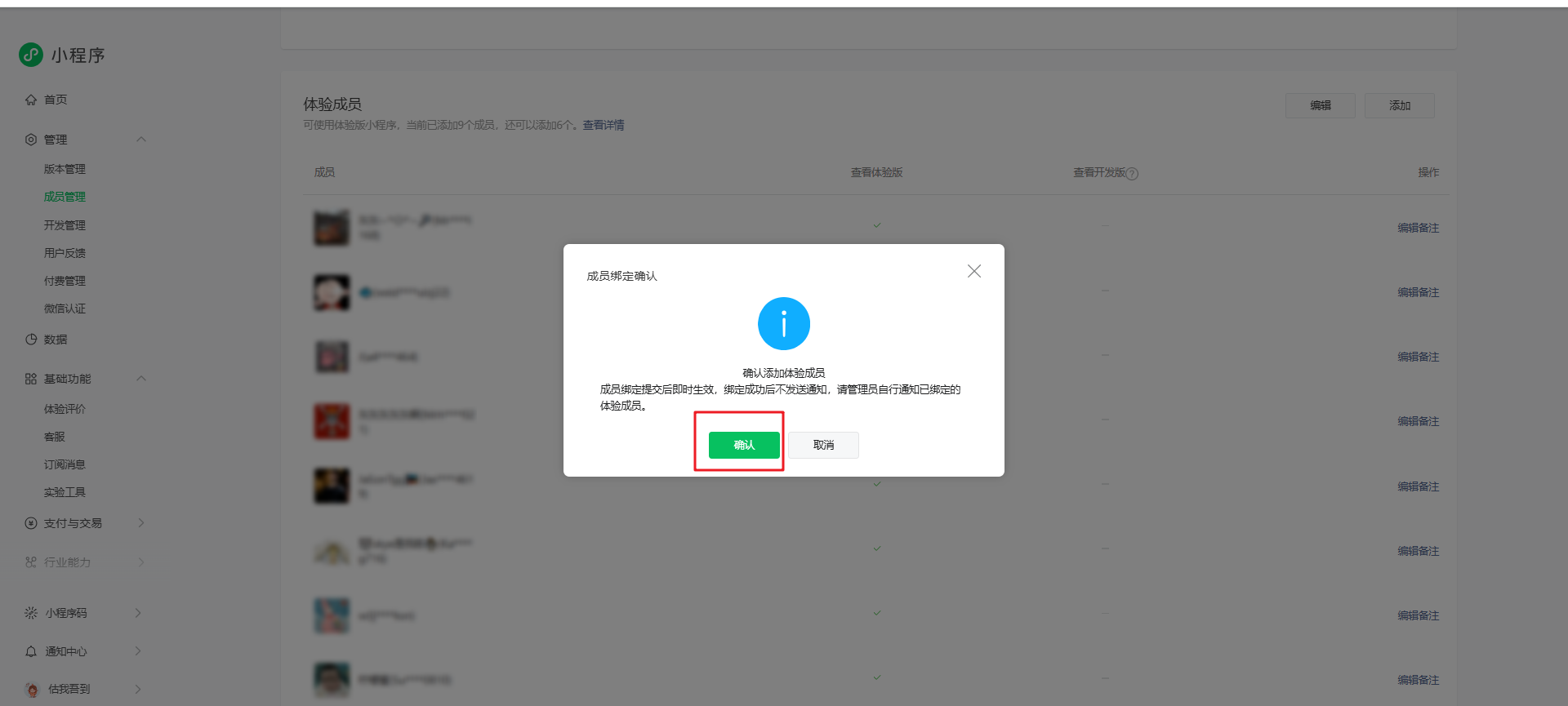Cancel the dialog with 取消
This screenshot has width=1568, height=706.
(x=823, y=445)
